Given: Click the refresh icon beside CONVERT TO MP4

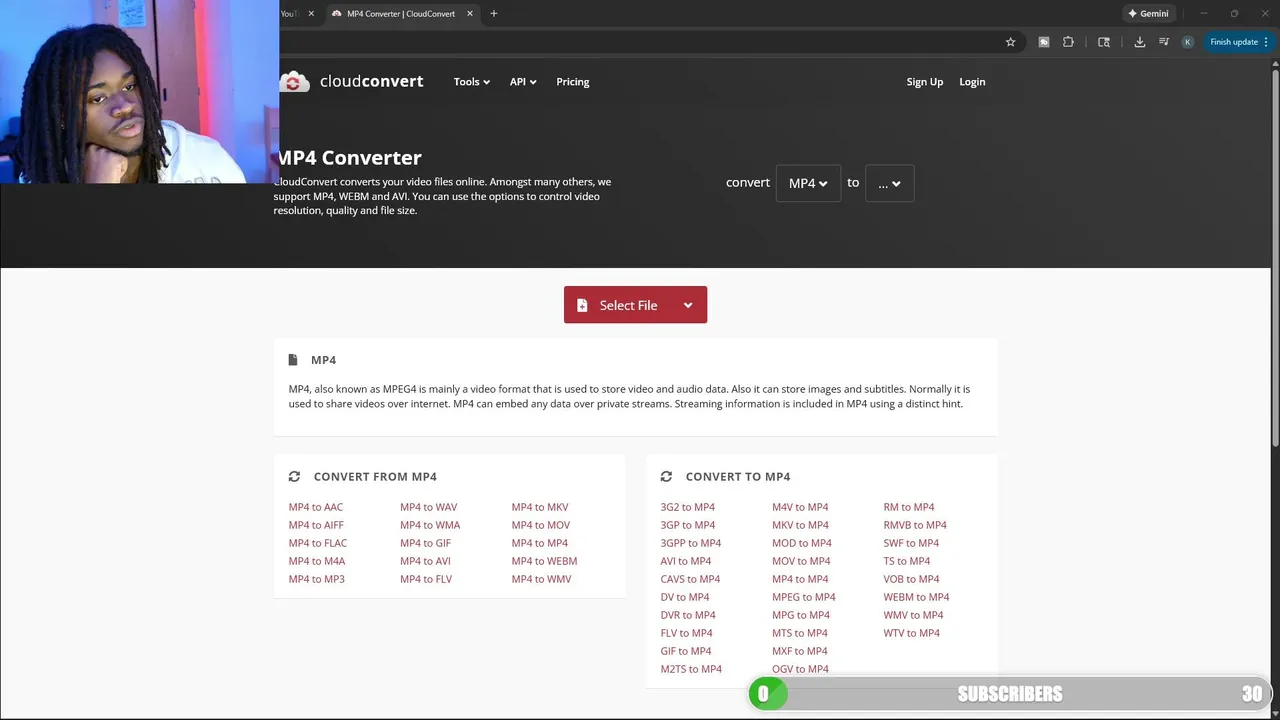Looking at the screenshot, I should point(666,477).
